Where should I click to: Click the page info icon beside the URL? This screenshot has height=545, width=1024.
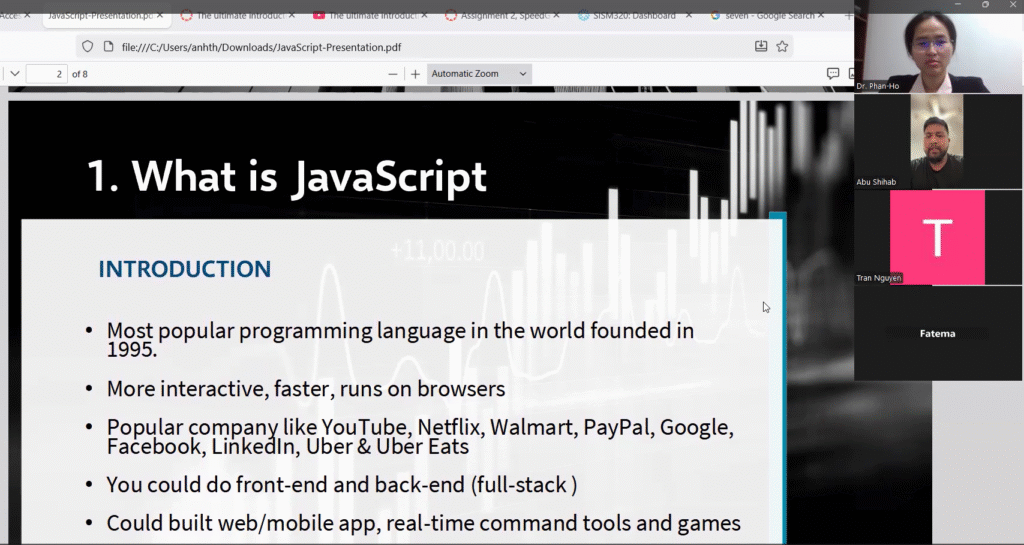[x=108, y=46]
